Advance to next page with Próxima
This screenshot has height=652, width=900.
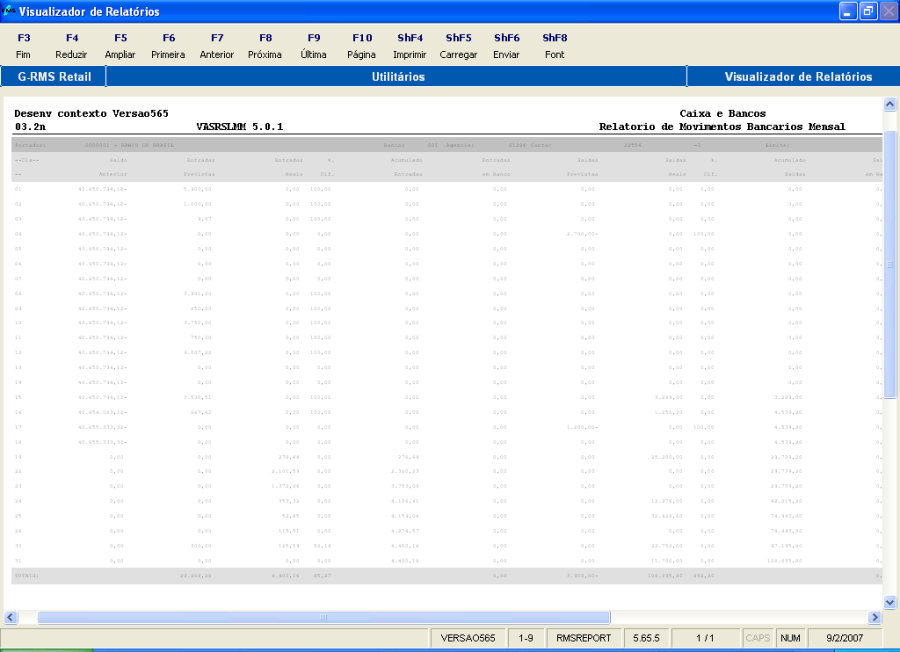[265, 45]
